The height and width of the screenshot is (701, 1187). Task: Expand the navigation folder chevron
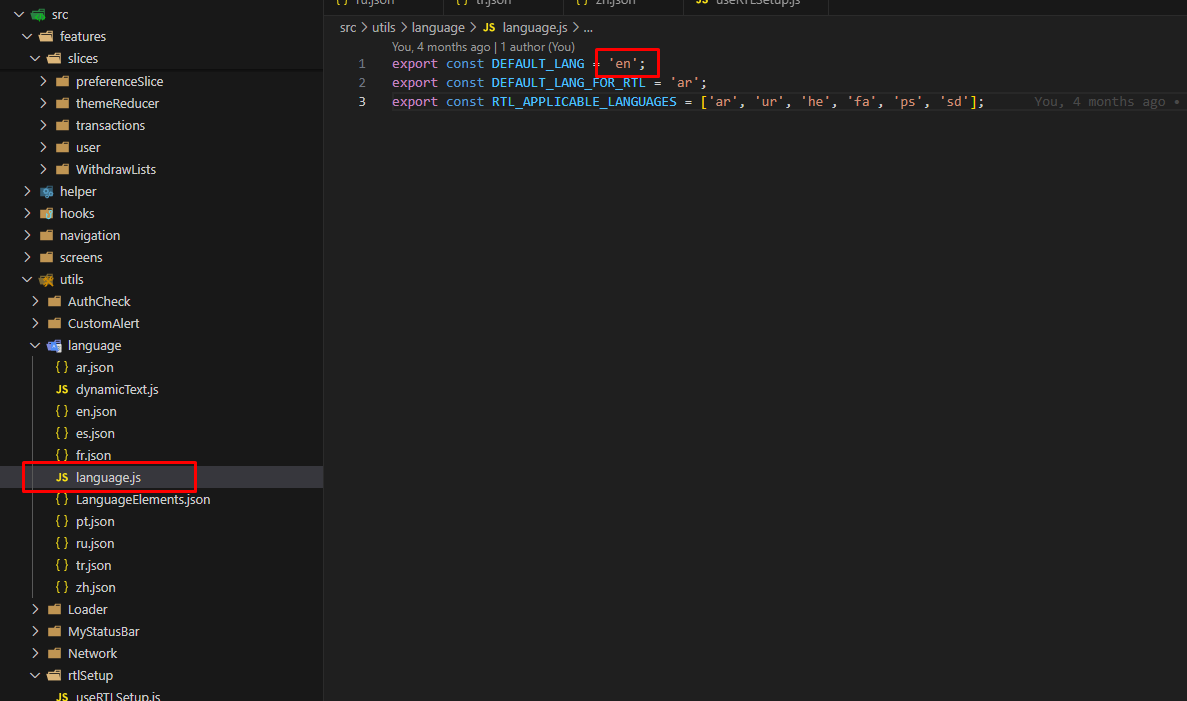(x=27, y=235)
